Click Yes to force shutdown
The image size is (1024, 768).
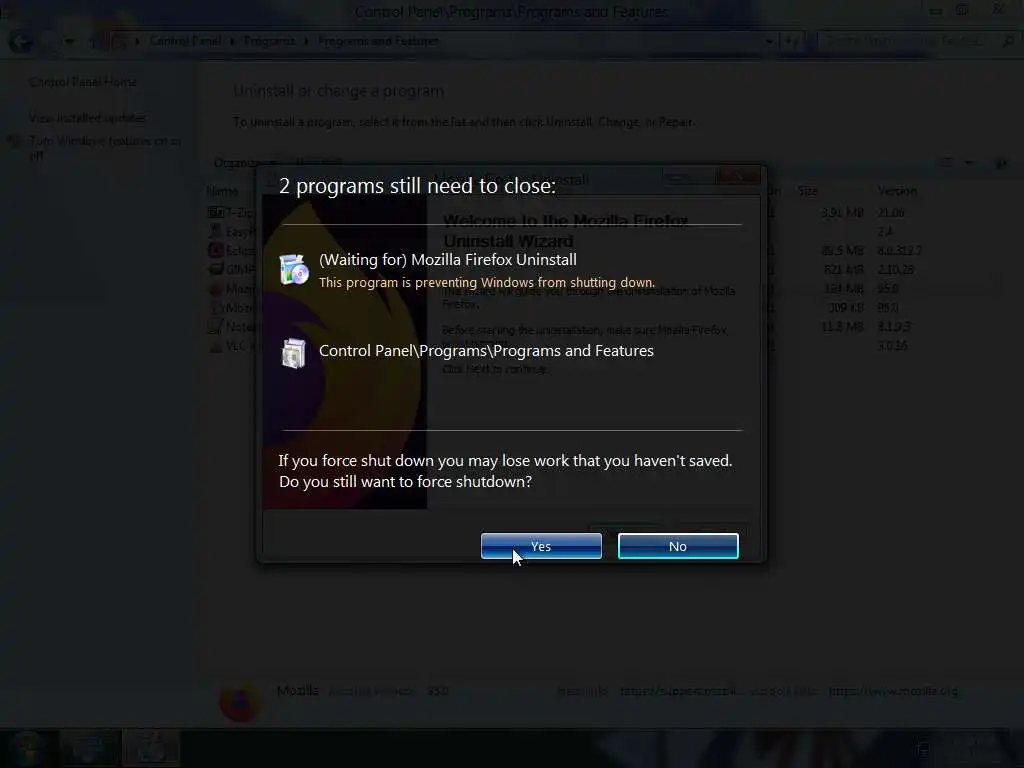(x=541, y=546)
